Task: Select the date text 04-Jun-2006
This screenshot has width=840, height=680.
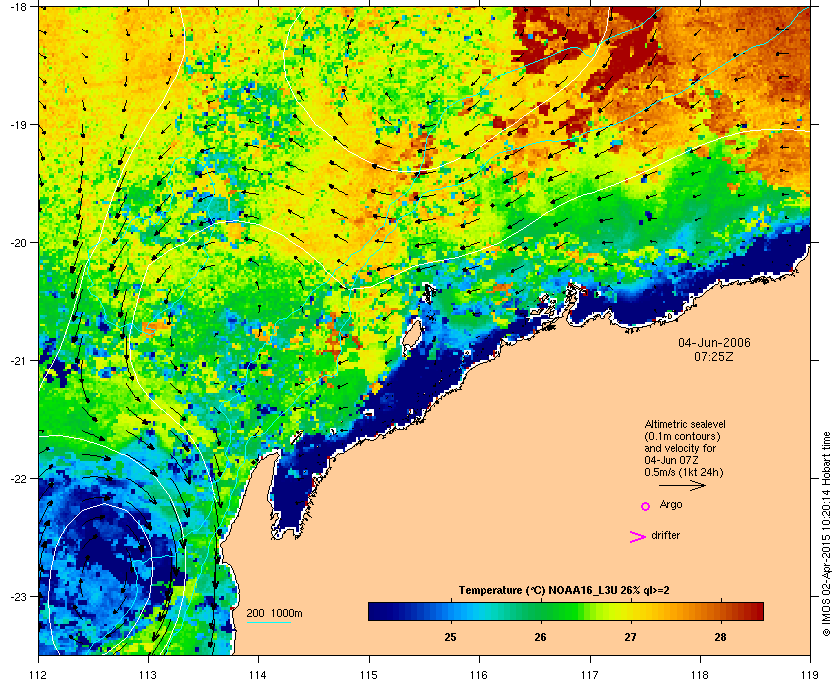Action: (714, 342)
